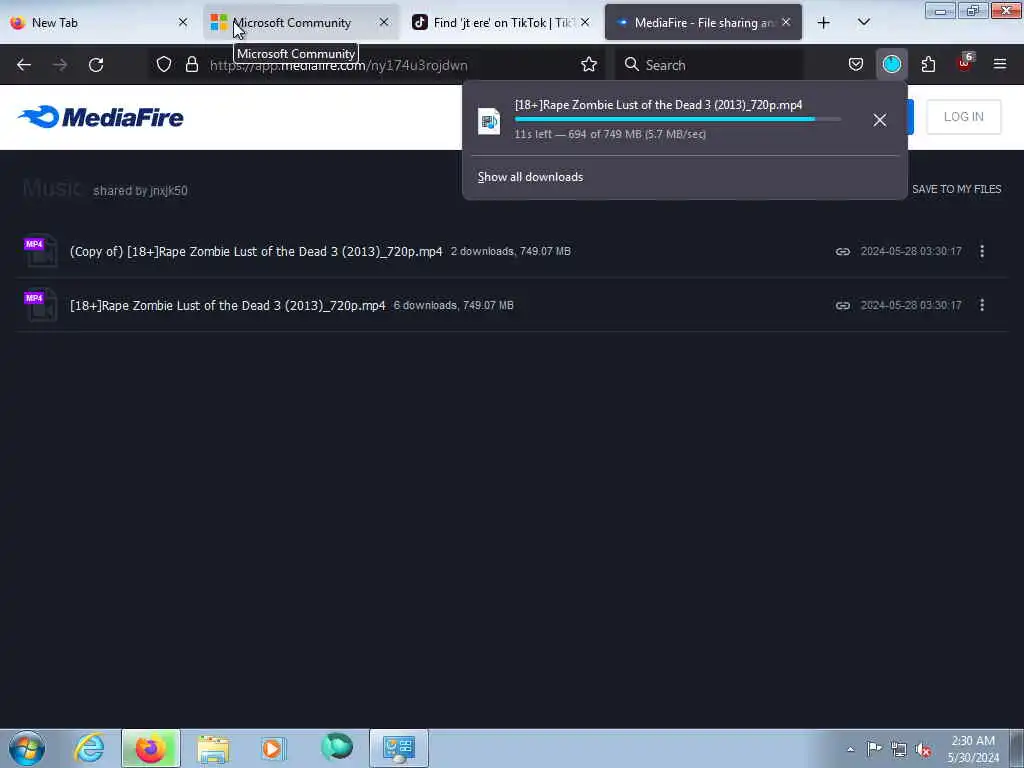The image size is (1024, 768).
Task: Click the download progress bar
Action: tap(677, 120)
